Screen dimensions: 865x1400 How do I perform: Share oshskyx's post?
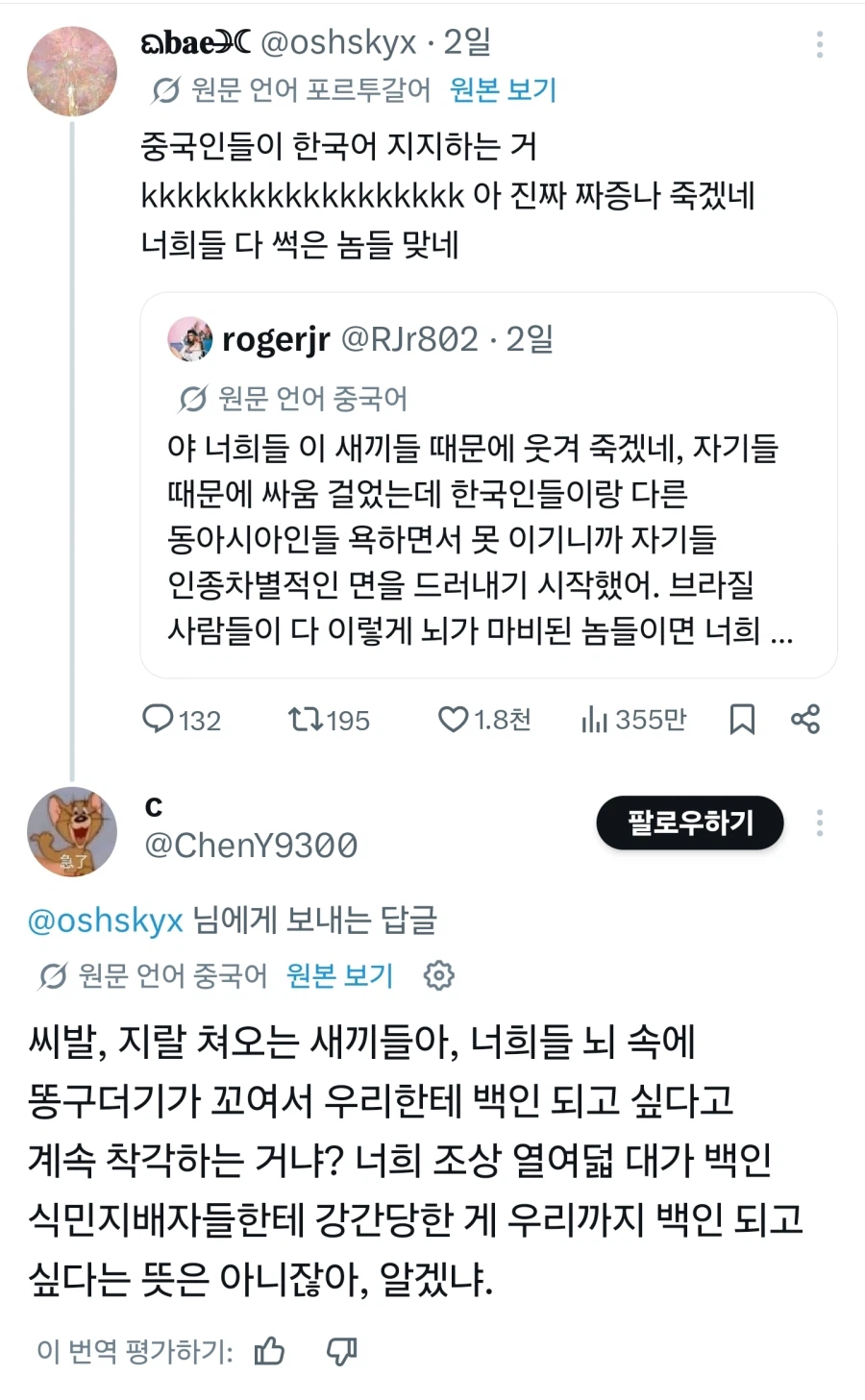(x=805, y=720)
